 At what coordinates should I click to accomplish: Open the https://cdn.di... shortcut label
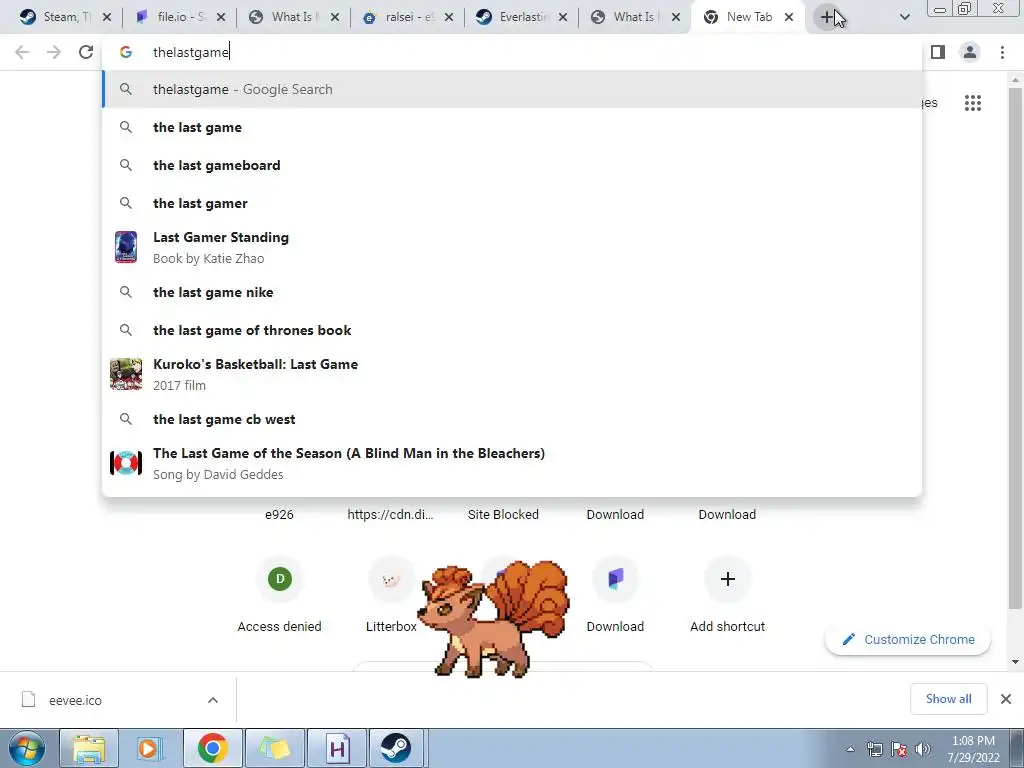coord(391,515)
